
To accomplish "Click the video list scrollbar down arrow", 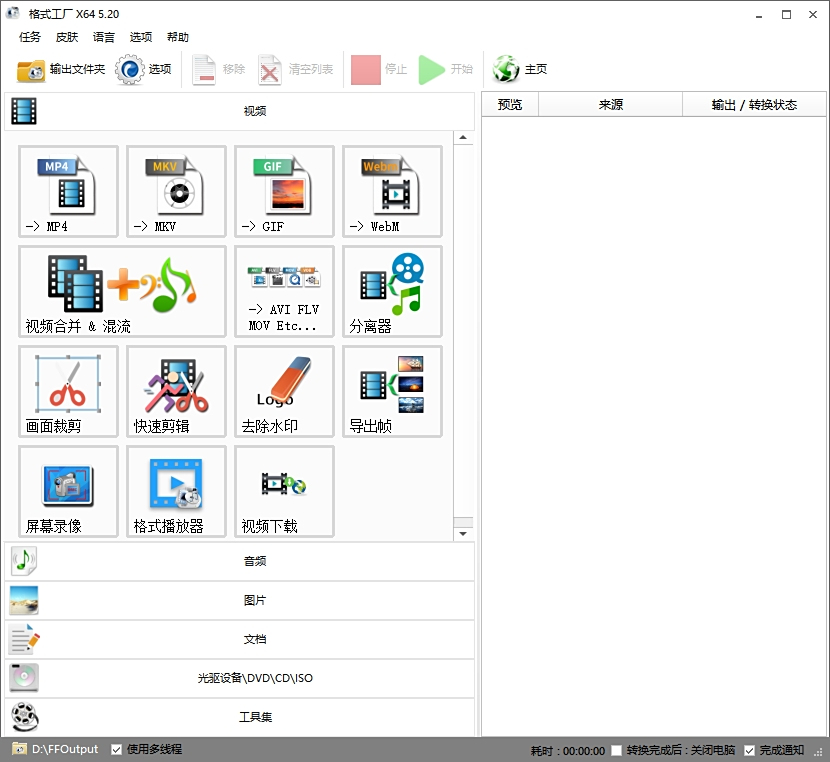I will pos(463,534).
